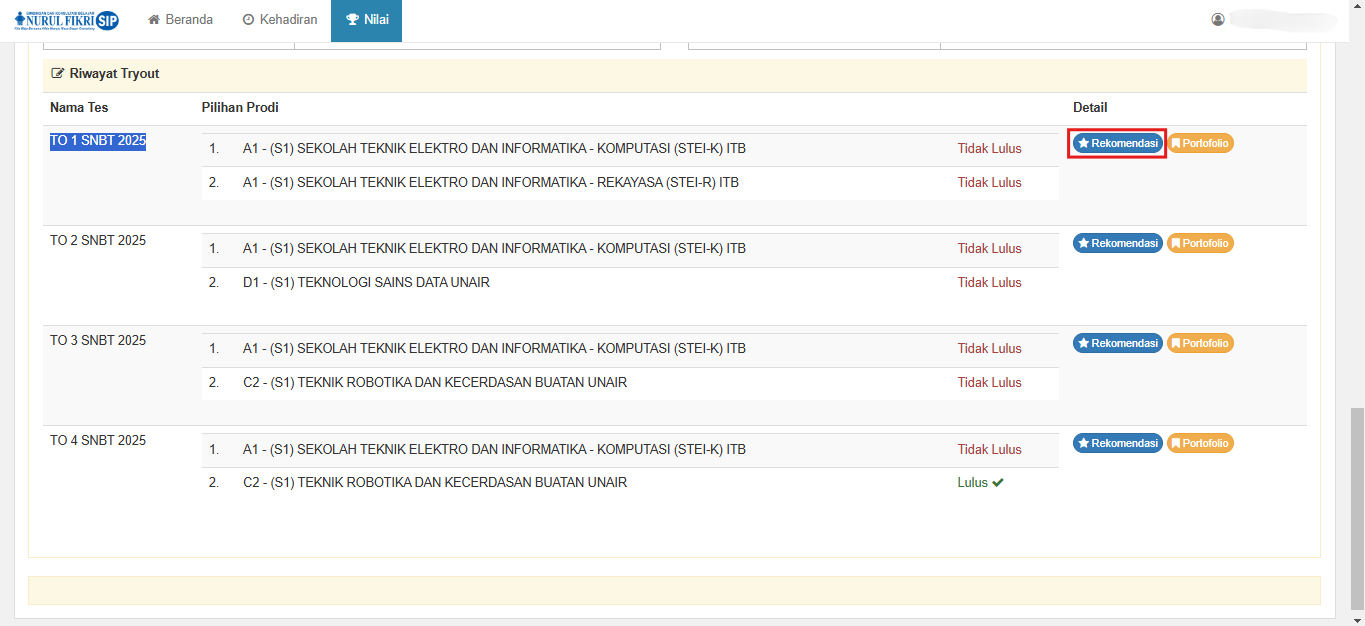Open Portofolio for TO 2 SNBT 2025
This screenshot has width=1365, height=626.
coord(1200,243)
